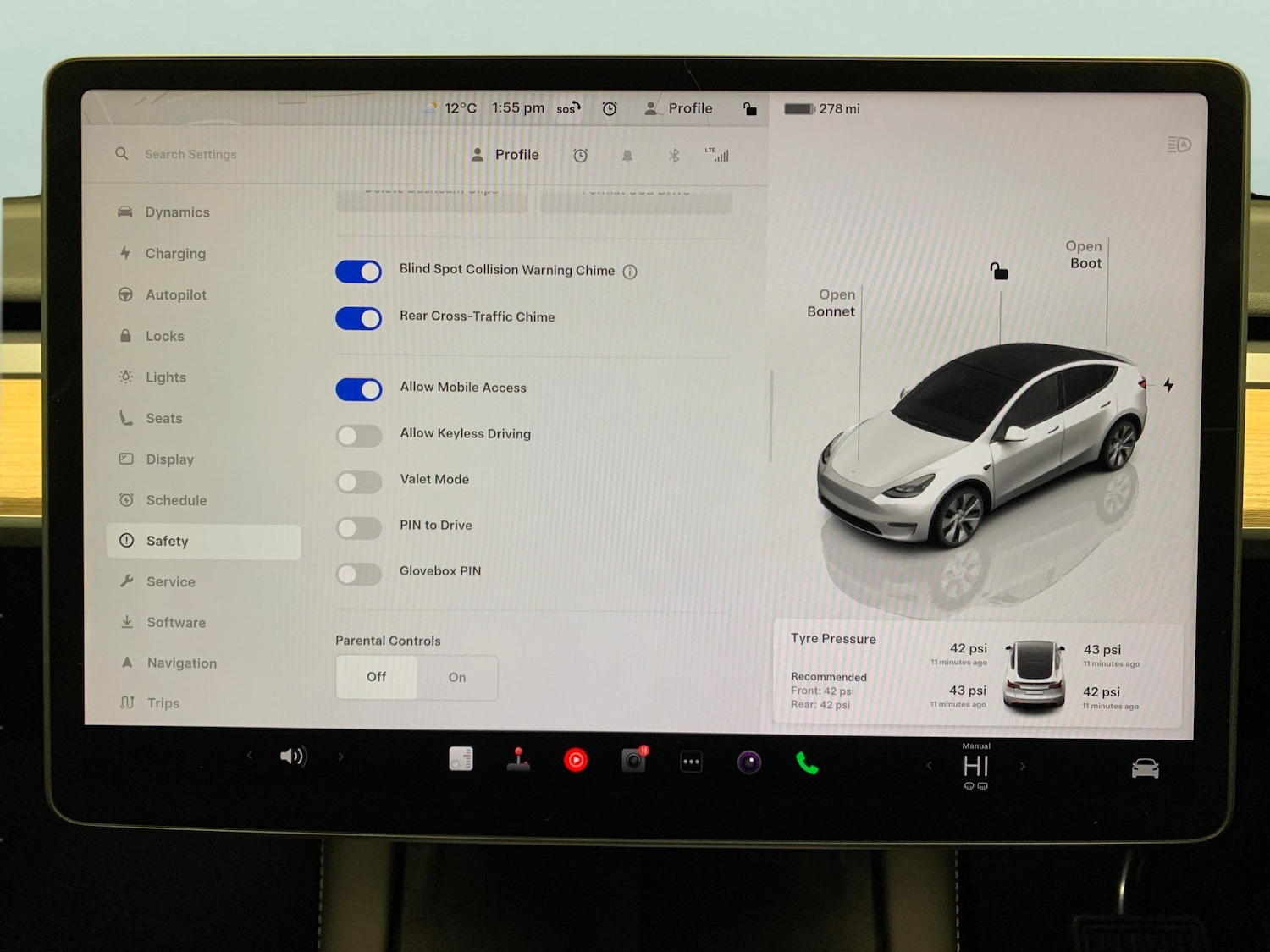Set Parental Controls to On
1270x952 pixels.
click(456, 677)
